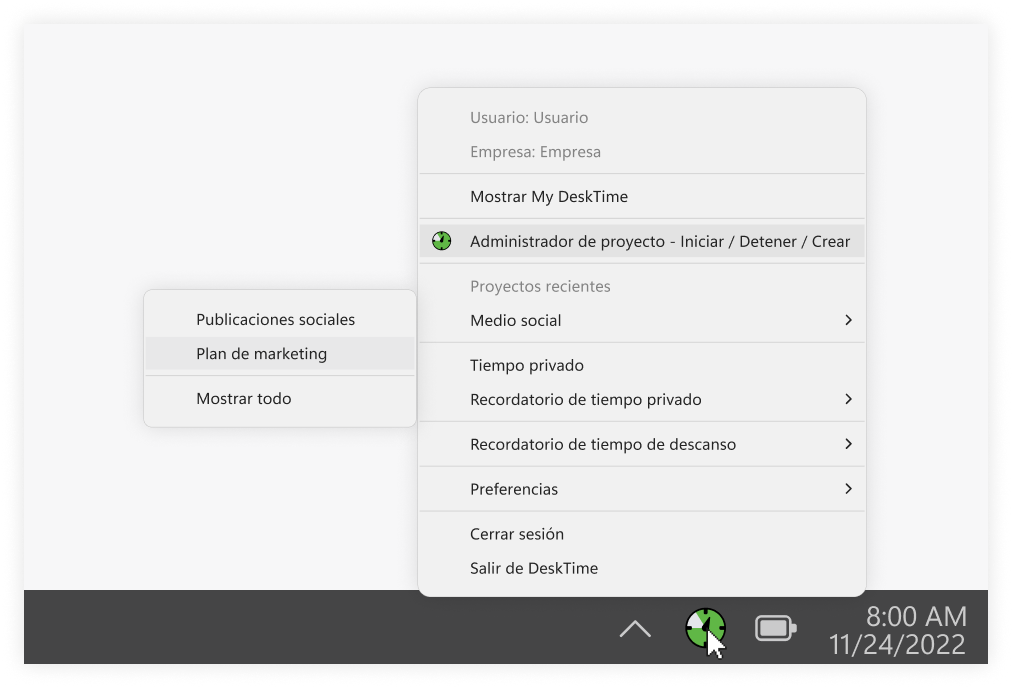
Task: Choose Mostrar todo in the submenu
Action: [279, 398]
